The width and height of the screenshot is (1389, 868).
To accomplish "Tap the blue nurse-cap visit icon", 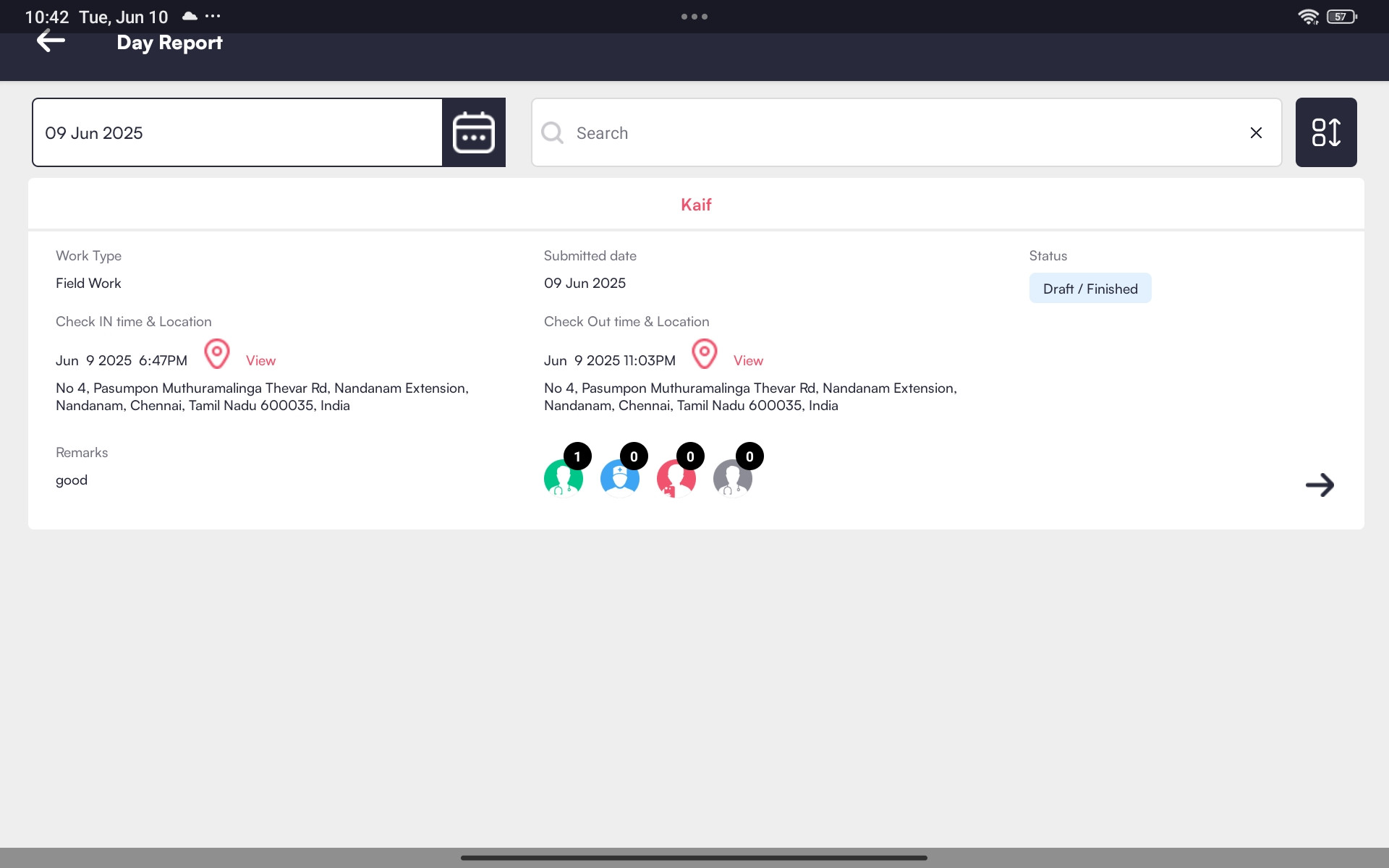I will click(x=619, y=479).
